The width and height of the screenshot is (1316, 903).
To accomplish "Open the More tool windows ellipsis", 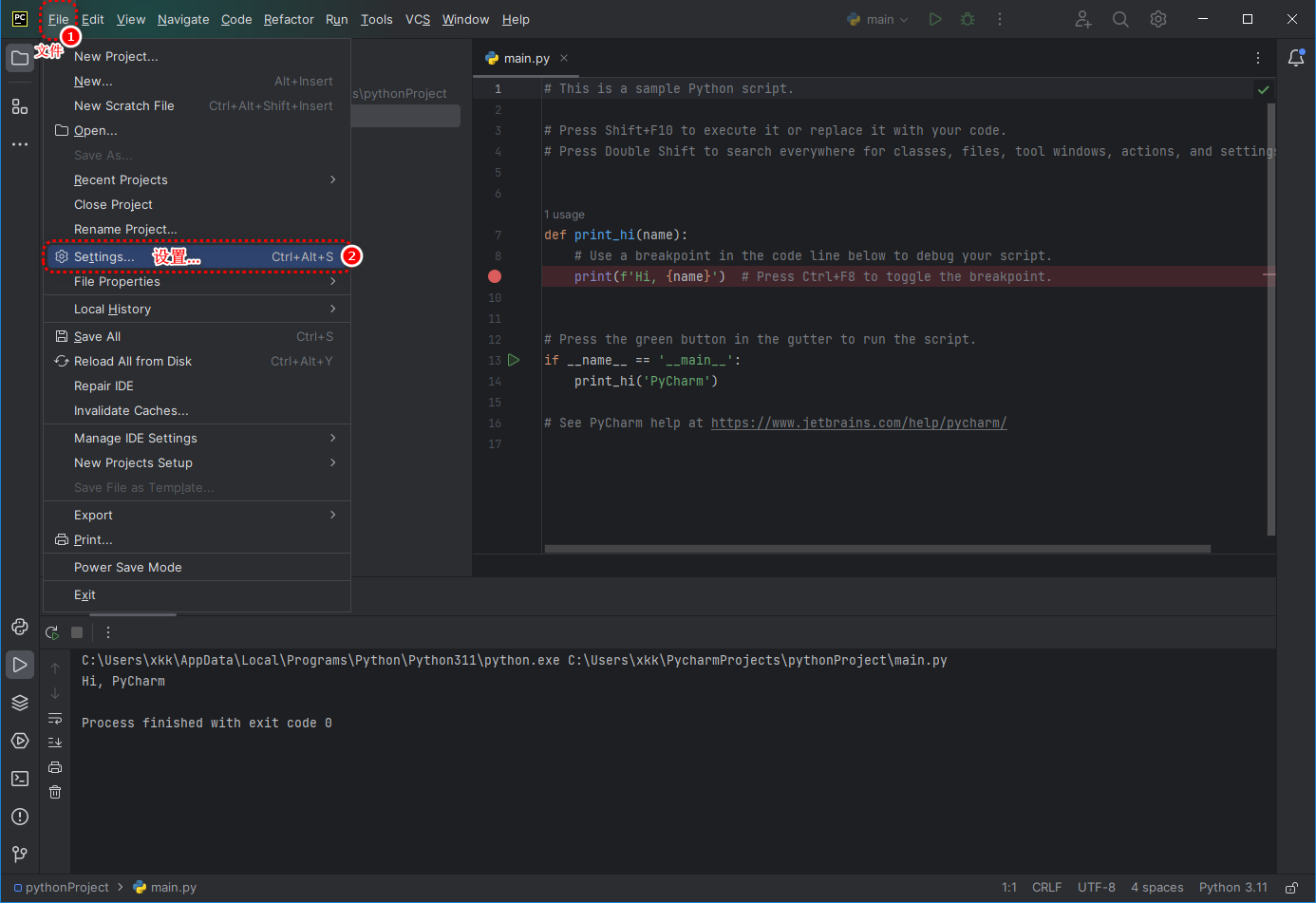I will (x=20, y=144).
